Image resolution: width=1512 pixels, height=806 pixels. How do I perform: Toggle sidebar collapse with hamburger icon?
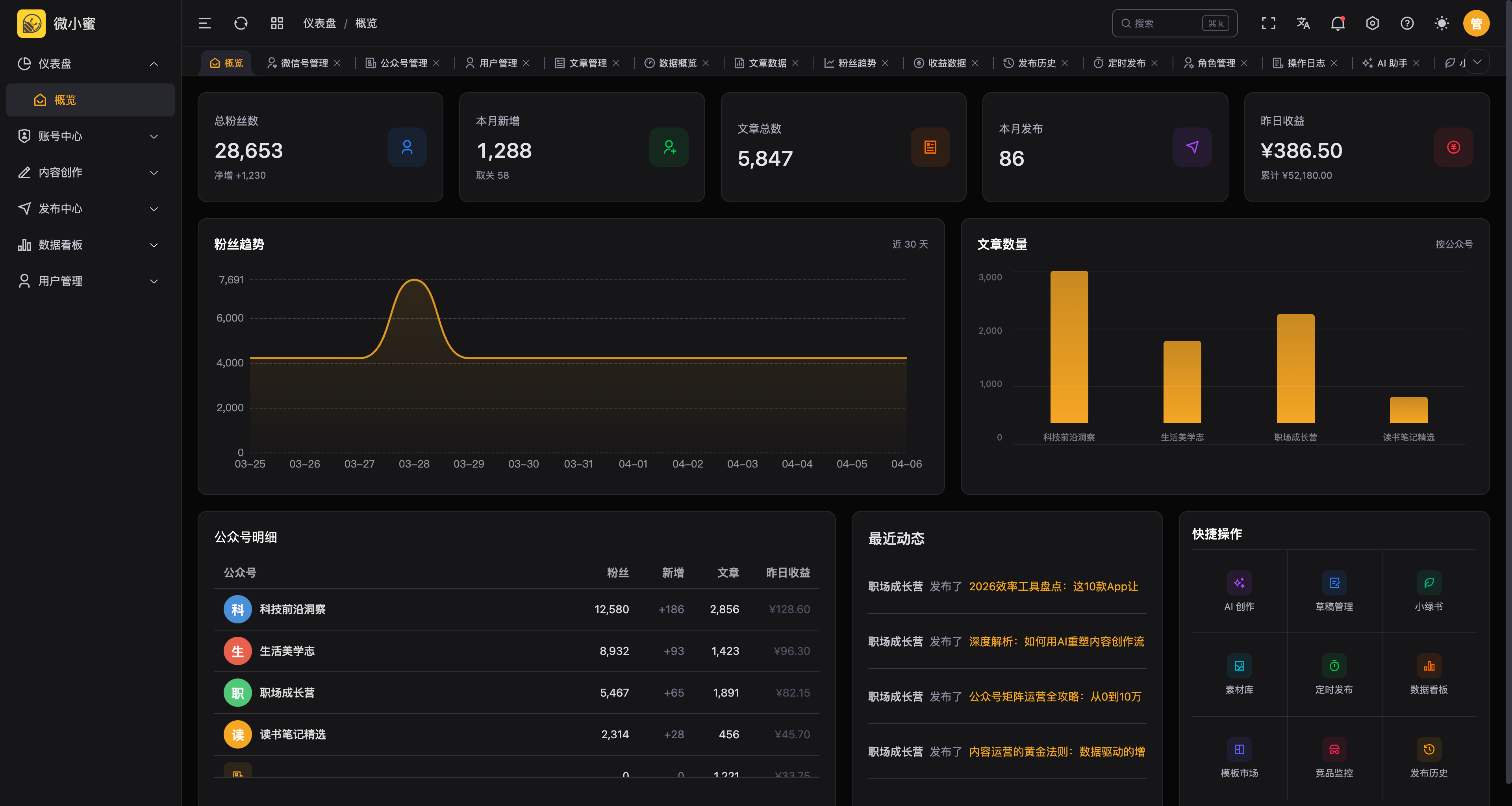(204, 24)
